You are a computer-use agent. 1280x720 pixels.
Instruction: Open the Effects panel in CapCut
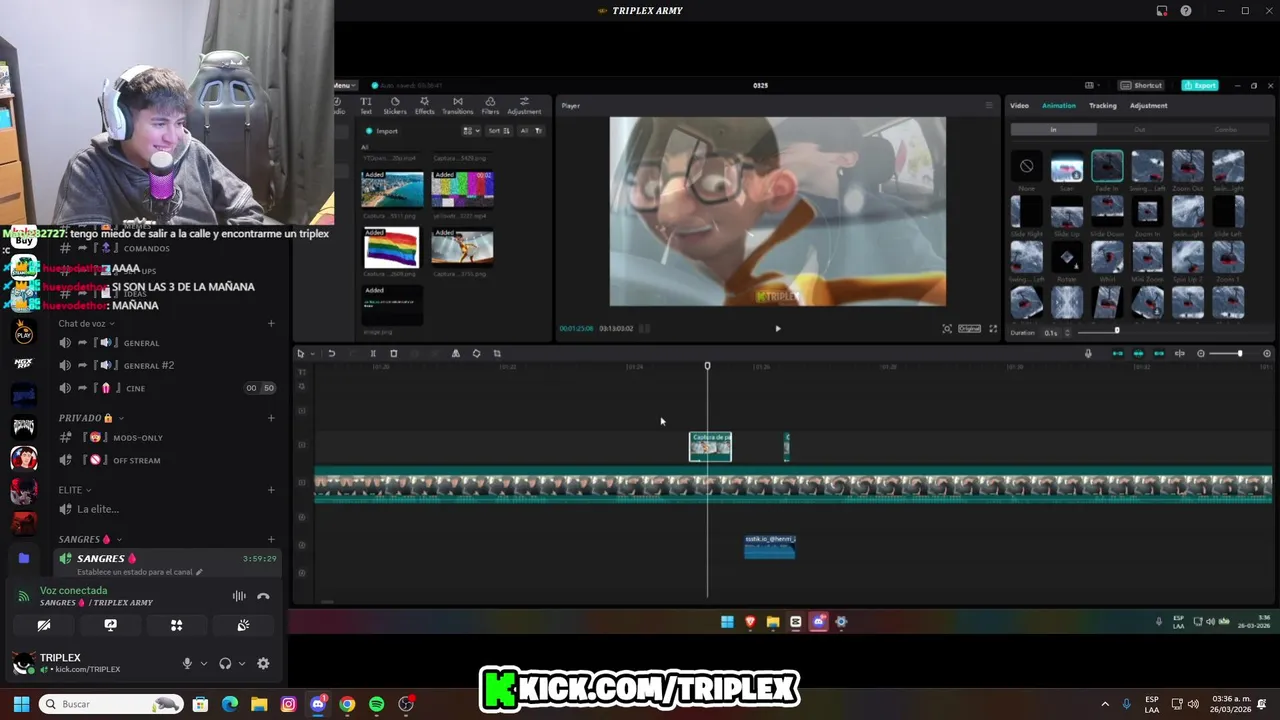point(425,105)
